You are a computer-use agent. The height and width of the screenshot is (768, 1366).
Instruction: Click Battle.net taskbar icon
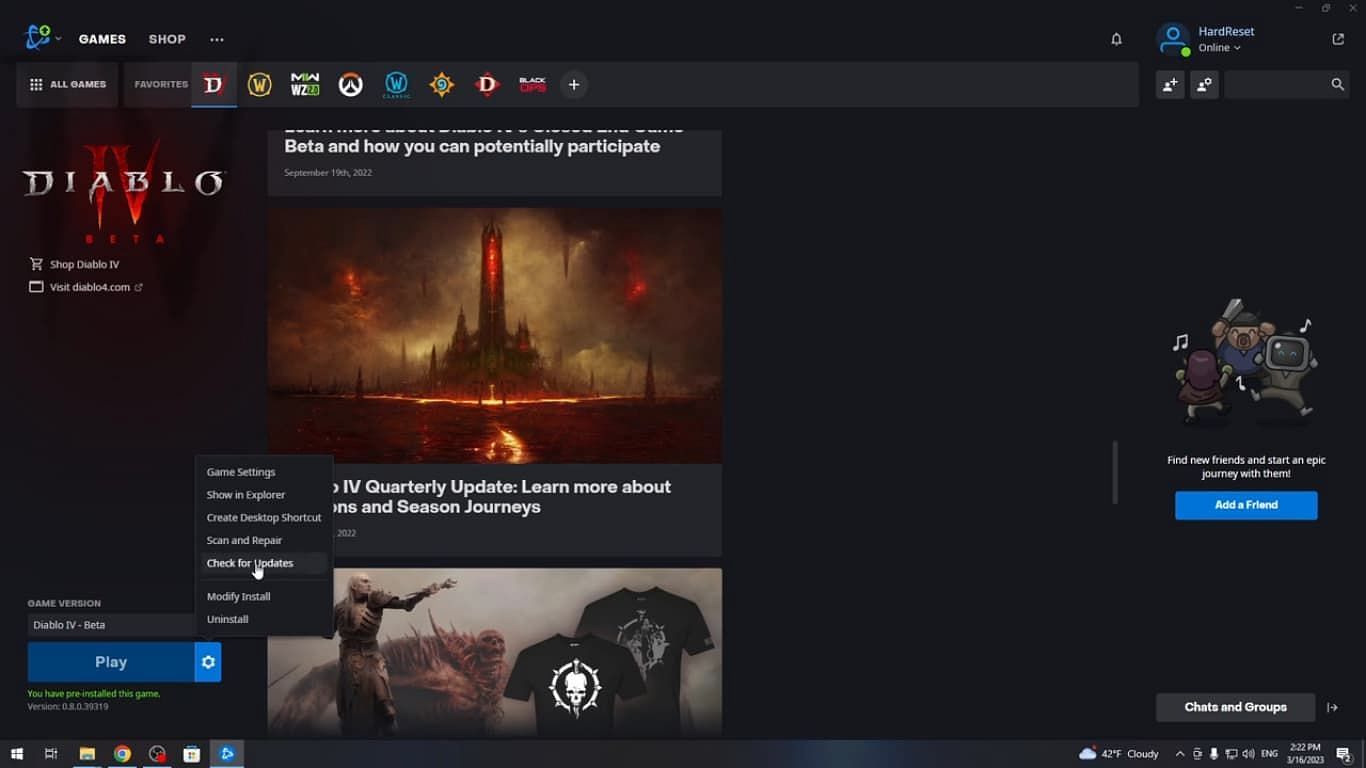227,754
